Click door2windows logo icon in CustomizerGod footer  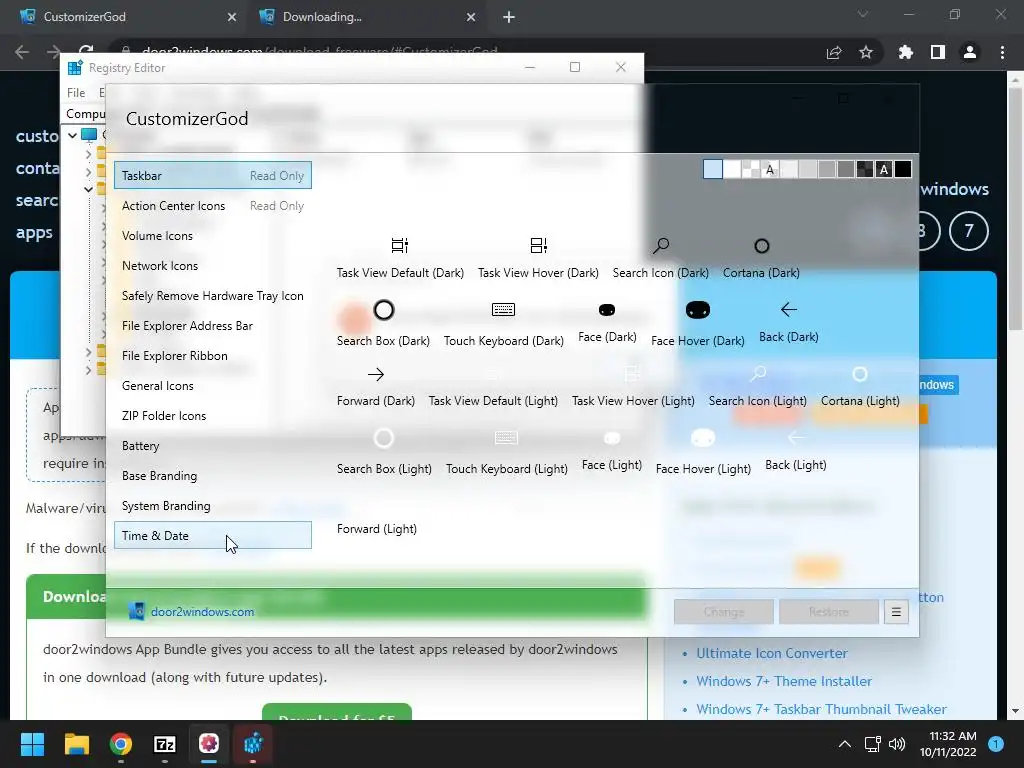136,611
